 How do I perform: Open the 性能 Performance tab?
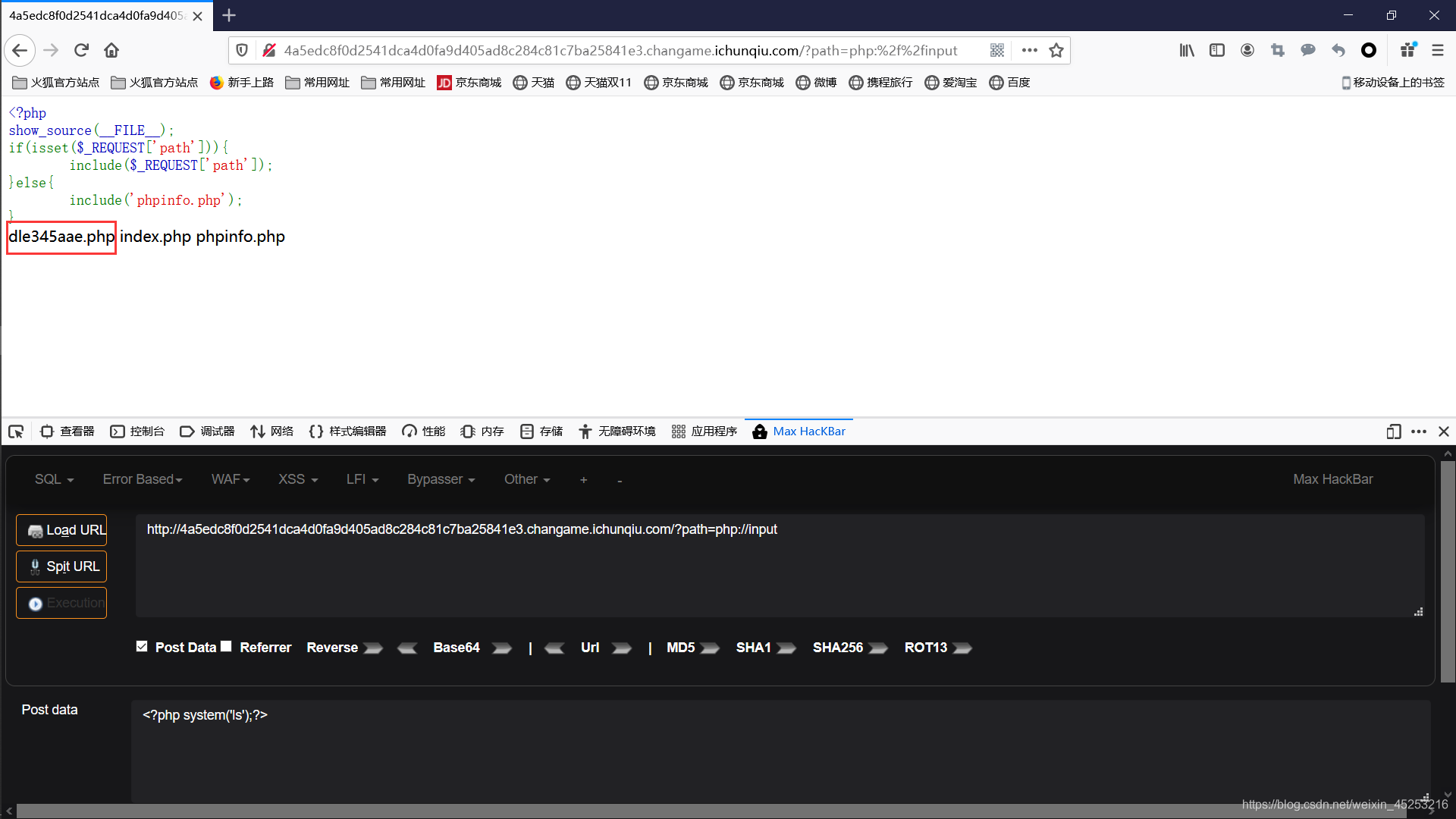(x=423, y=431)
